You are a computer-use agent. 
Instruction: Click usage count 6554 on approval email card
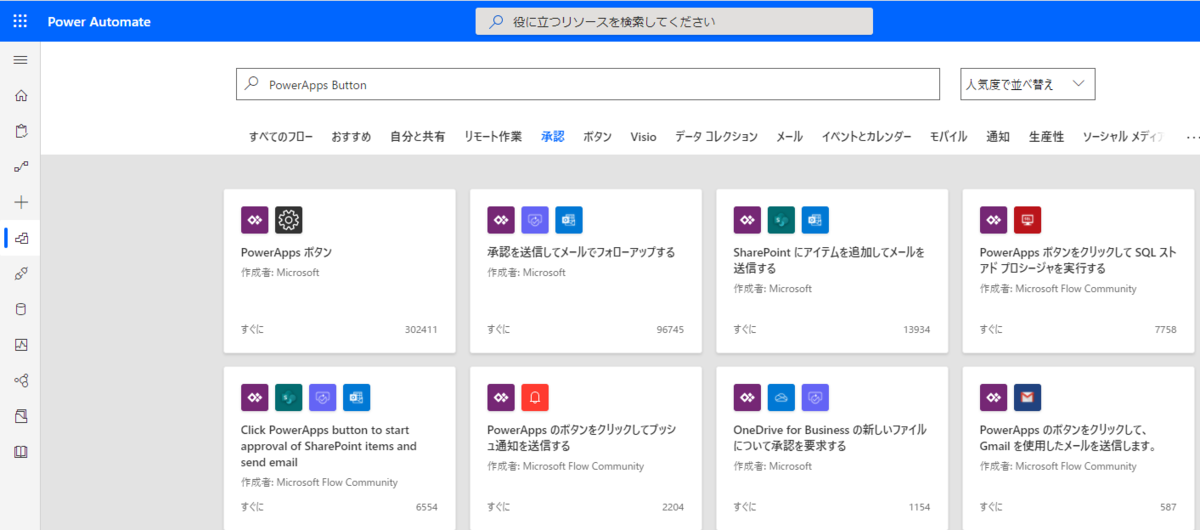click(x=427, y=507)
